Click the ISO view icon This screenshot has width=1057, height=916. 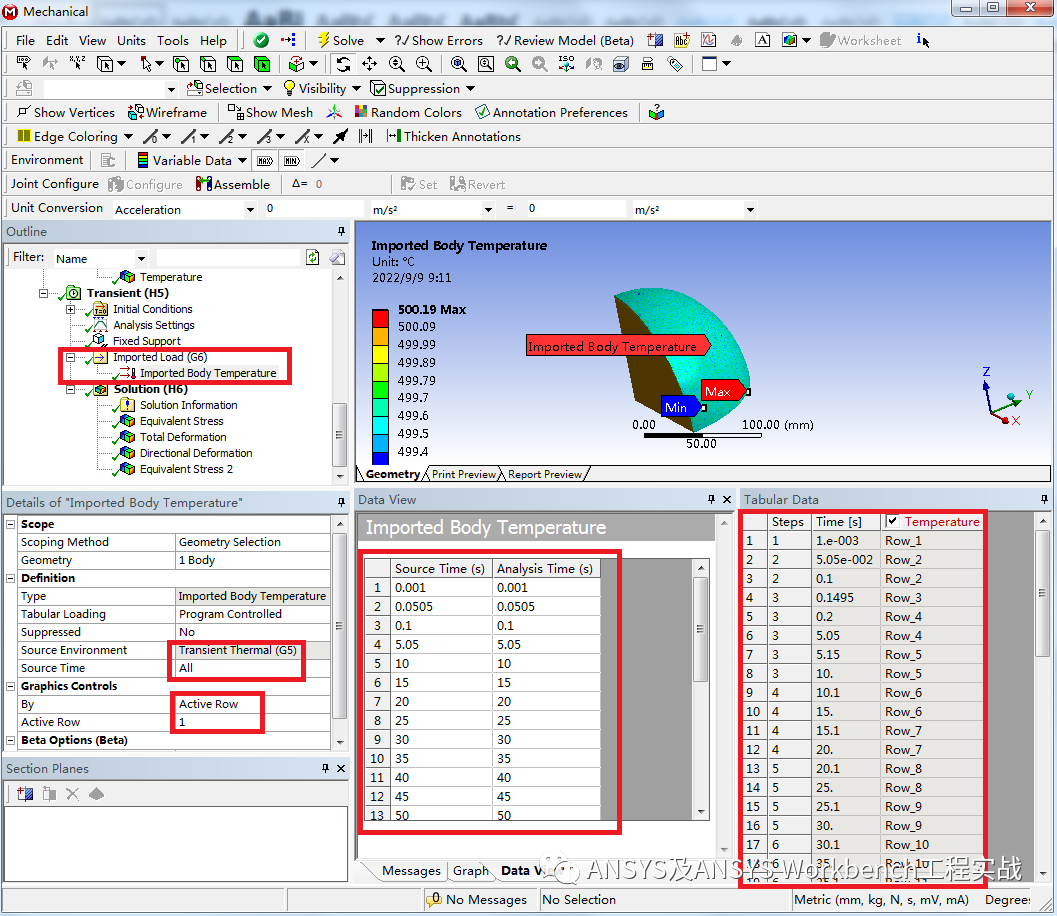[566, 64]
